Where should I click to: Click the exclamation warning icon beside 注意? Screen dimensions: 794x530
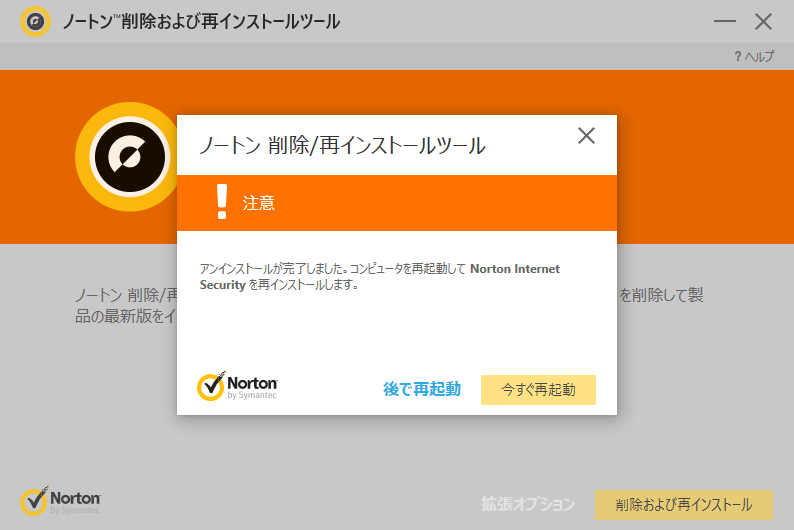click(x=222, y=202)
